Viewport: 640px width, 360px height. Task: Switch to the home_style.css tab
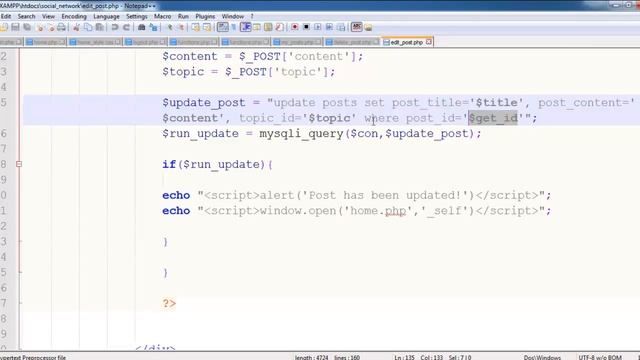tap(95, 42)
